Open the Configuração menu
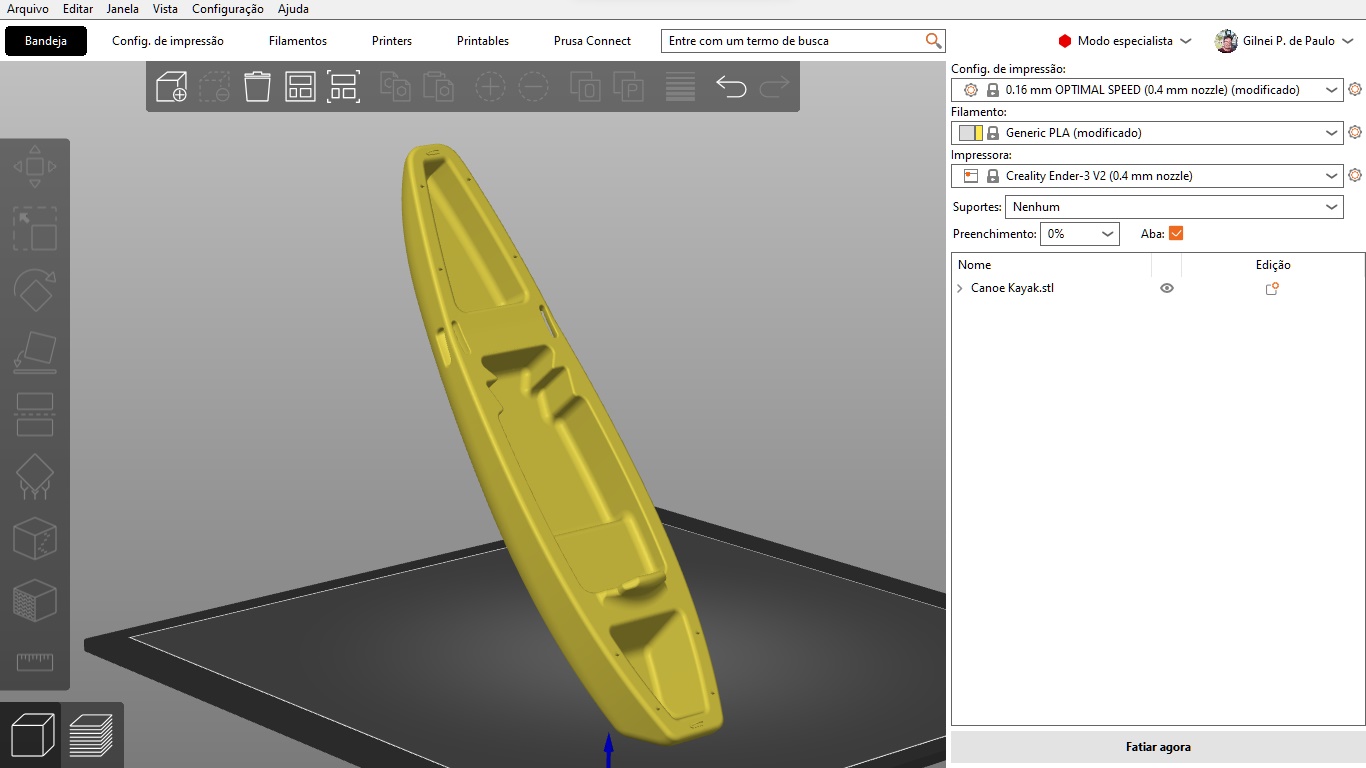Image resolution: width=1366 pixels, height=768 pixels. click(228, 9)
